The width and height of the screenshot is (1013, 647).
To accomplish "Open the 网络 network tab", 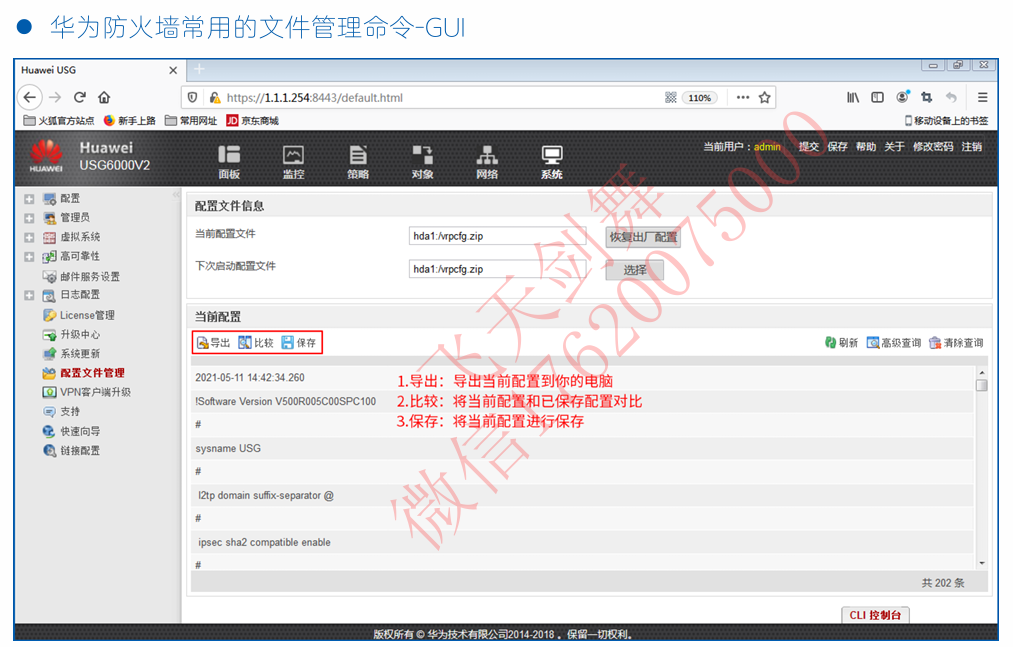I will 487,162.
